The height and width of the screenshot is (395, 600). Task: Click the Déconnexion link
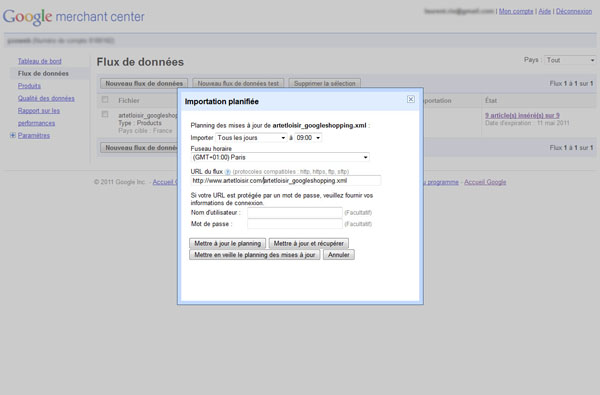pos(574,11)
